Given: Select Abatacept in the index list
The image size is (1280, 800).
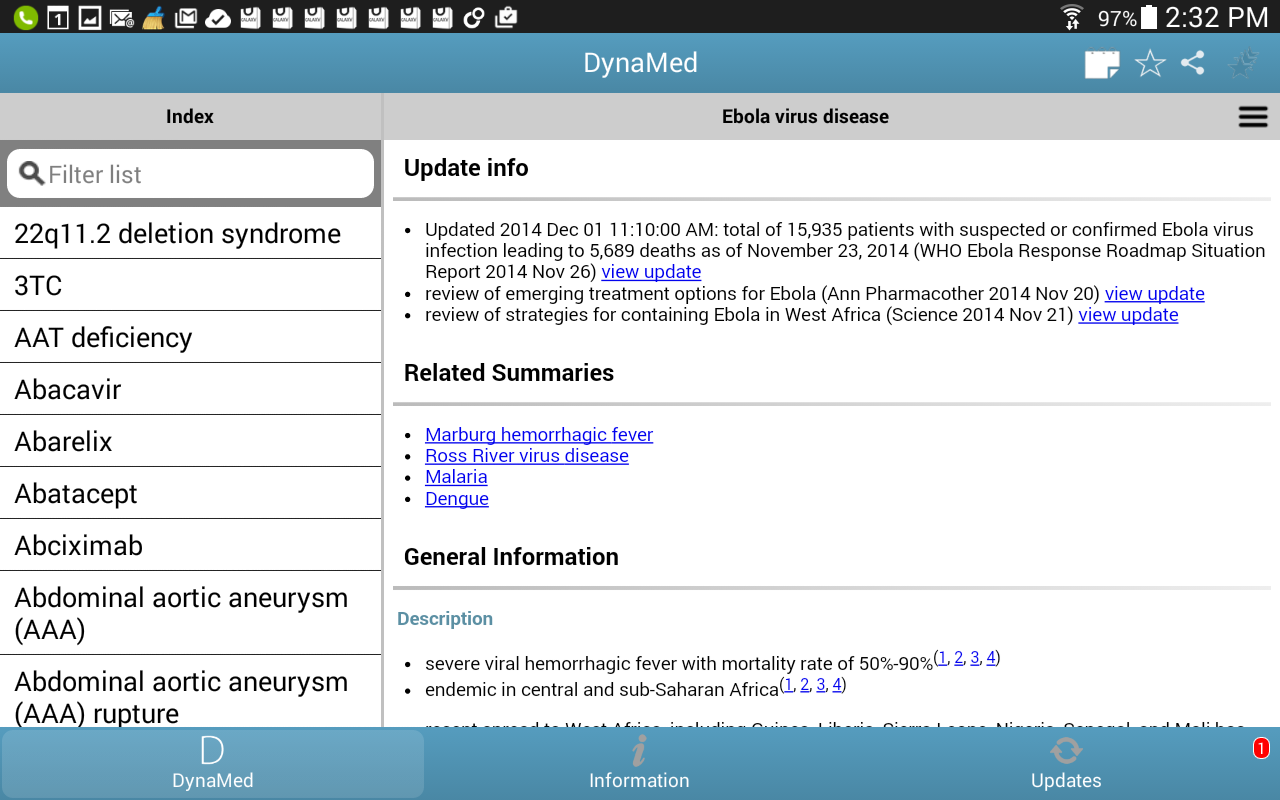Looking at the screenshot, I should [x=190, y=493].
